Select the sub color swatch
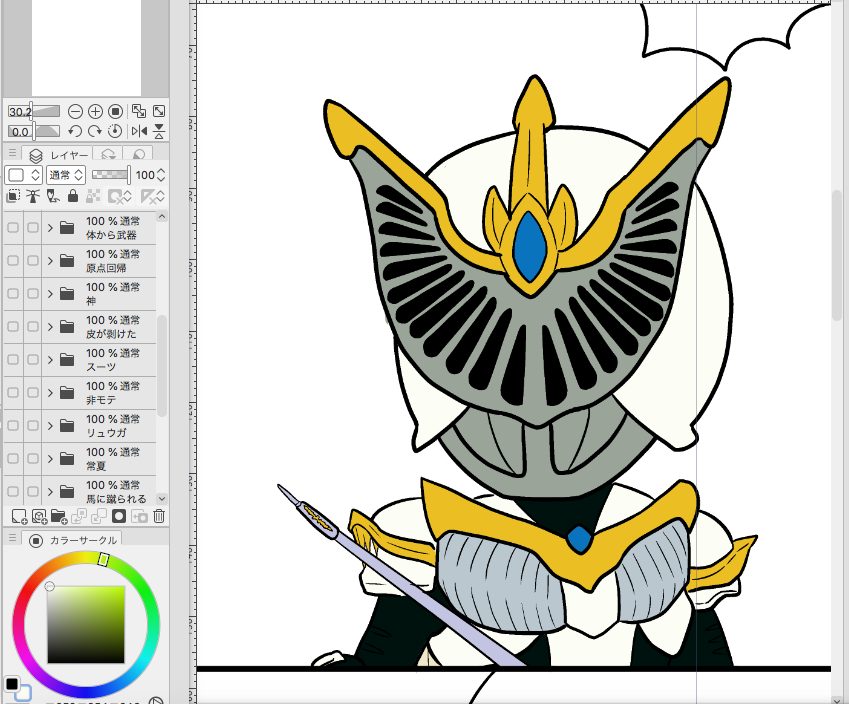Image resolution: width=849 pixels, height=704 pixels. [25, 694]
